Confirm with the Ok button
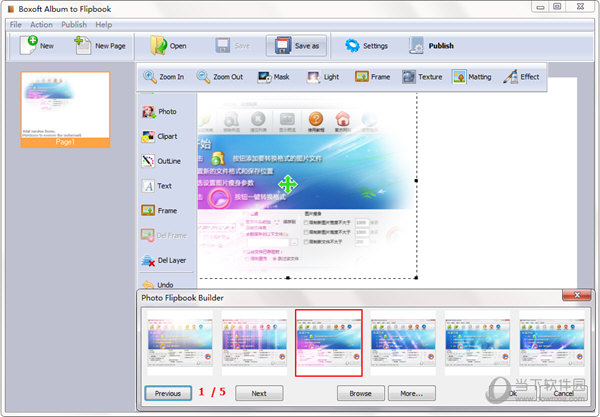 click(x=513, y=393)
